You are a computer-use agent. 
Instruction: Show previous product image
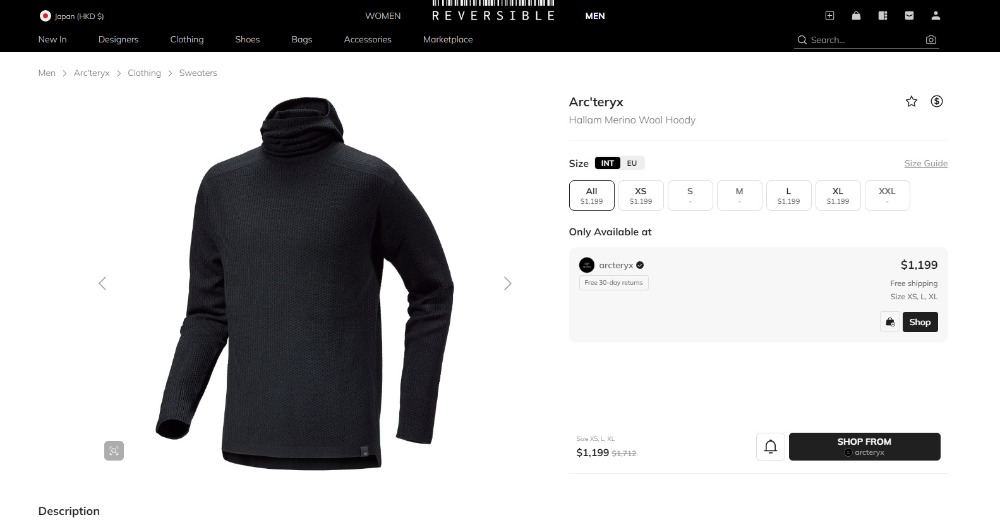tap(102, 283)
